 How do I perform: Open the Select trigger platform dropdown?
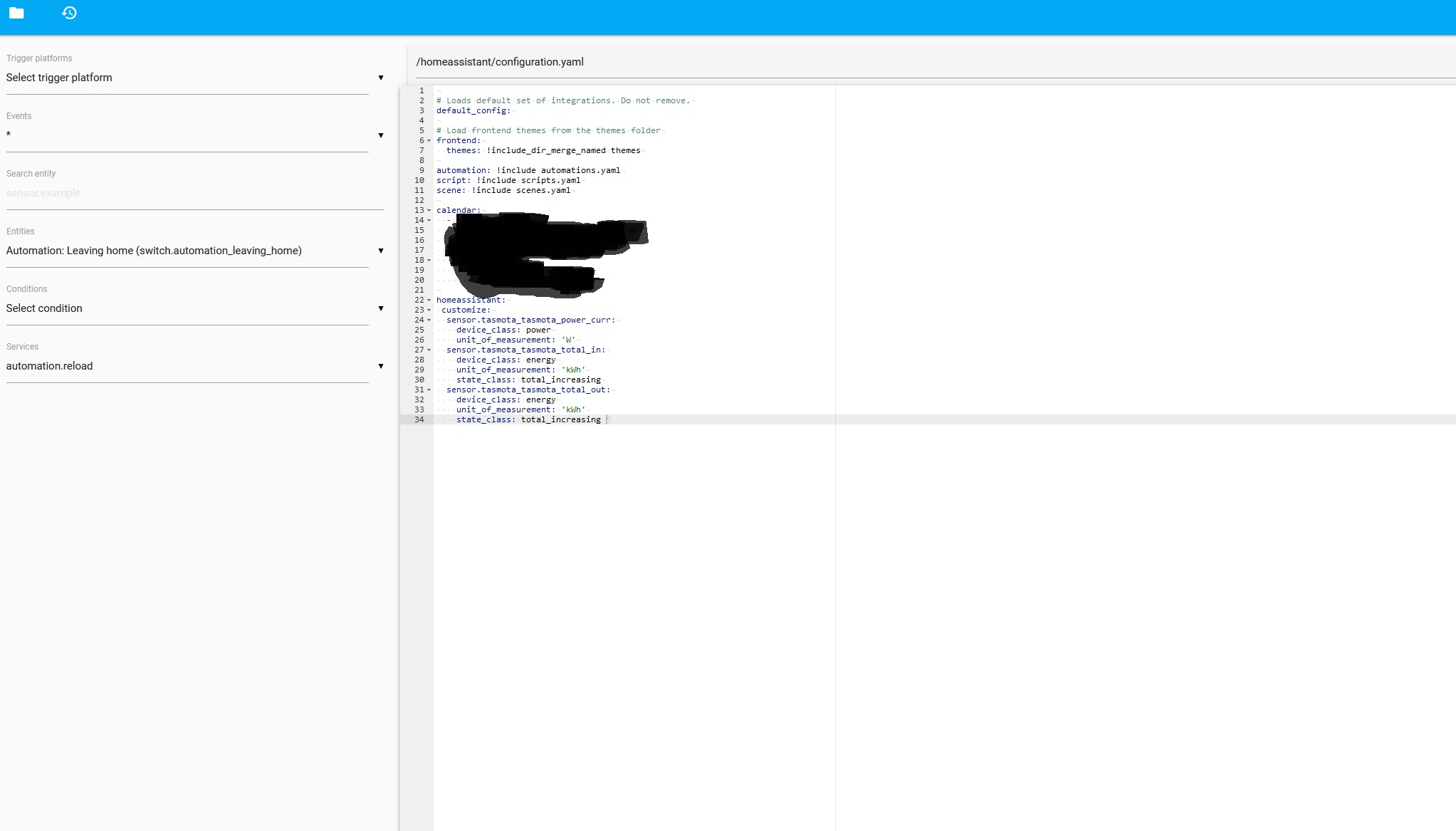click(x=187, y=78)
